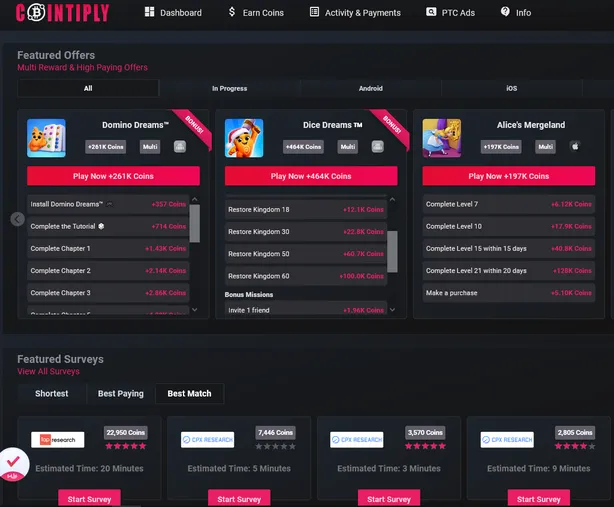Click the Domino Dreams task list scroll up arrow
614x507 pixels.
(195, 199)
